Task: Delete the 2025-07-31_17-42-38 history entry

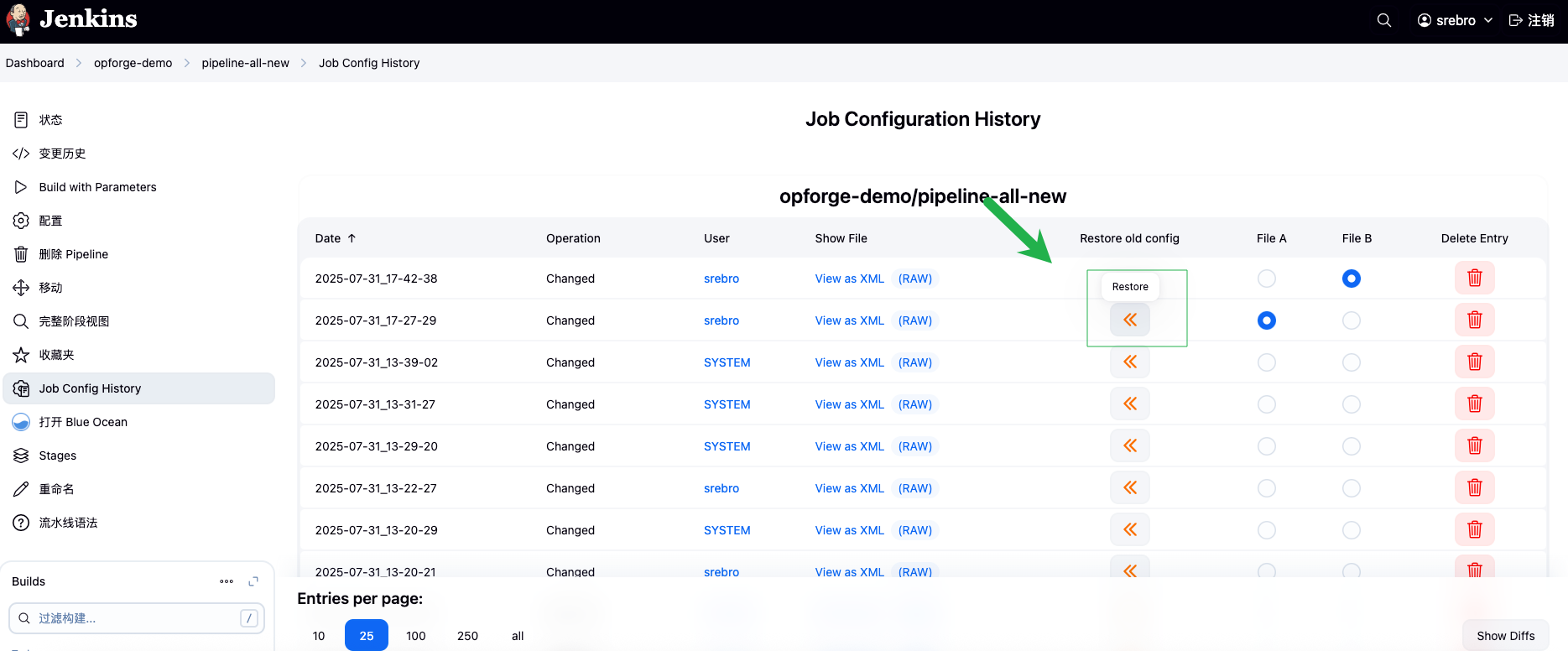Action: [1474, 279]
